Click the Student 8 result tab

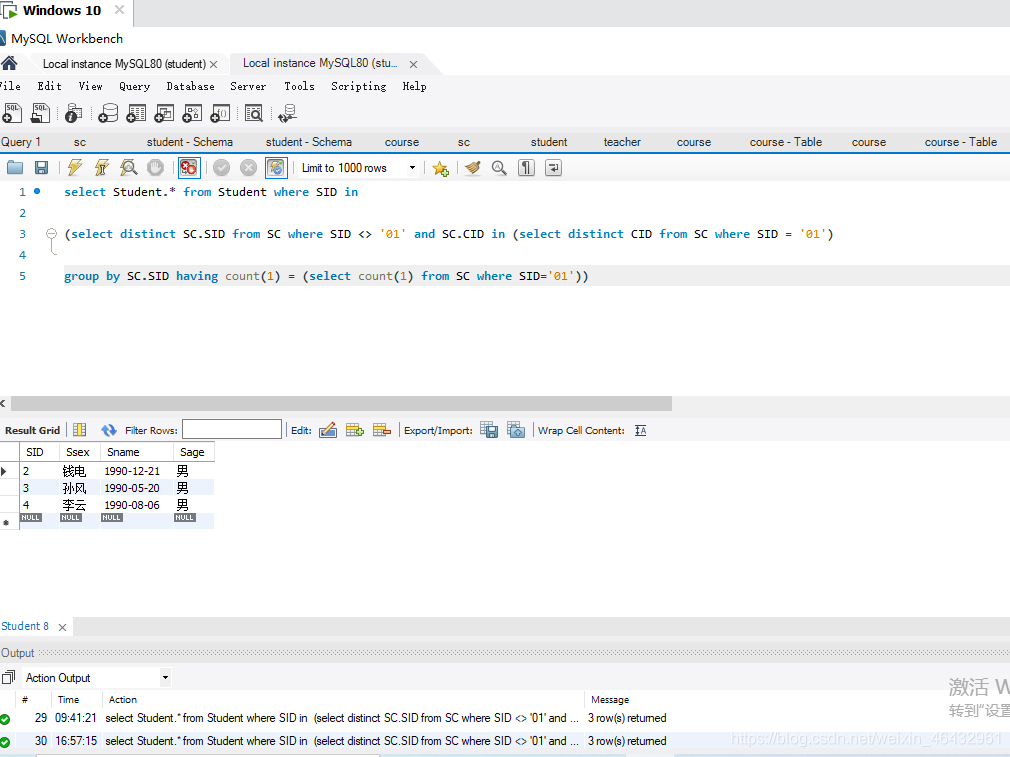(25, 626)
